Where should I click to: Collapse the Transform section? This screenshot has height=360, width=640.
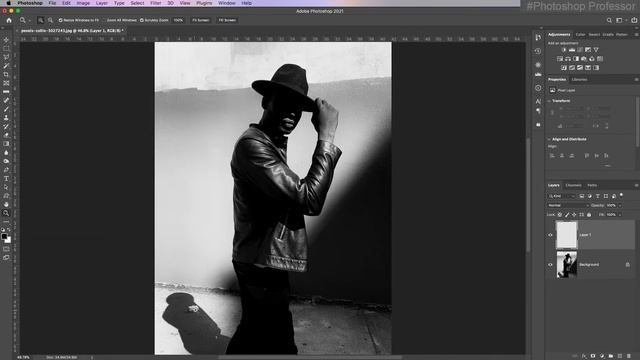click(549, 101)
